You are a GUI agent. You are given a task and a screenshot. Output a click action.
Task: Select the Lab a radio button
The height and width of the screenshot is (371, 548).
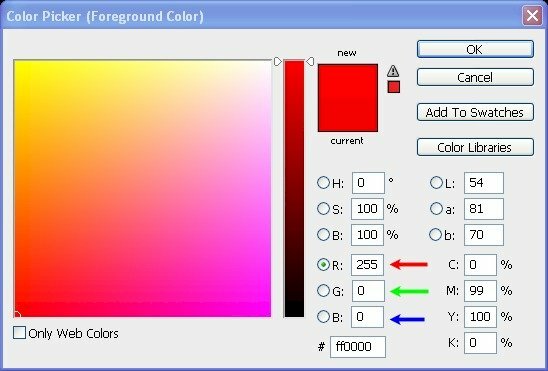pos(436,209)
